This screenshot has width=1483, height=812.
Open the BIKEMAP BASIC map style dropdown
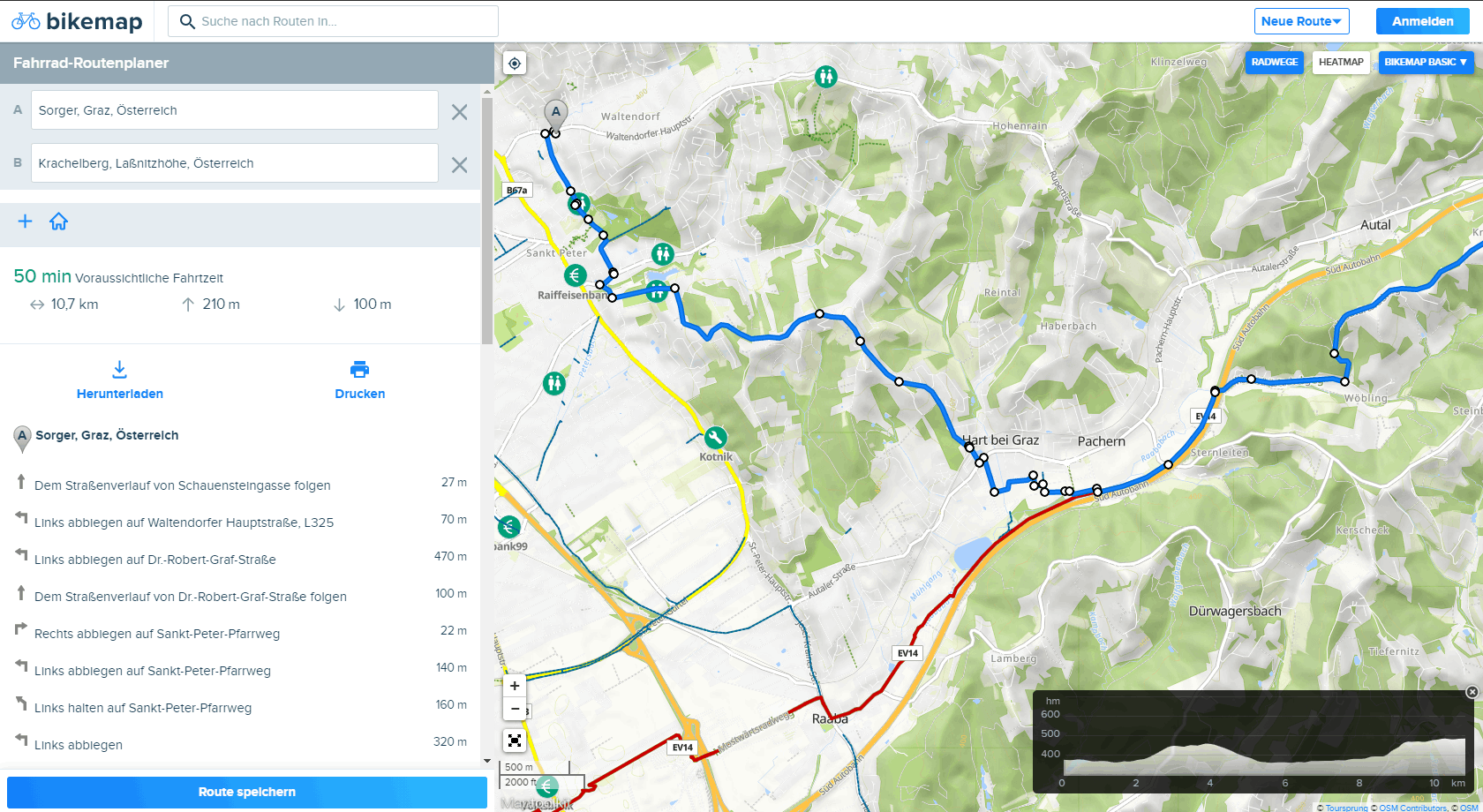coord(1425,62)
